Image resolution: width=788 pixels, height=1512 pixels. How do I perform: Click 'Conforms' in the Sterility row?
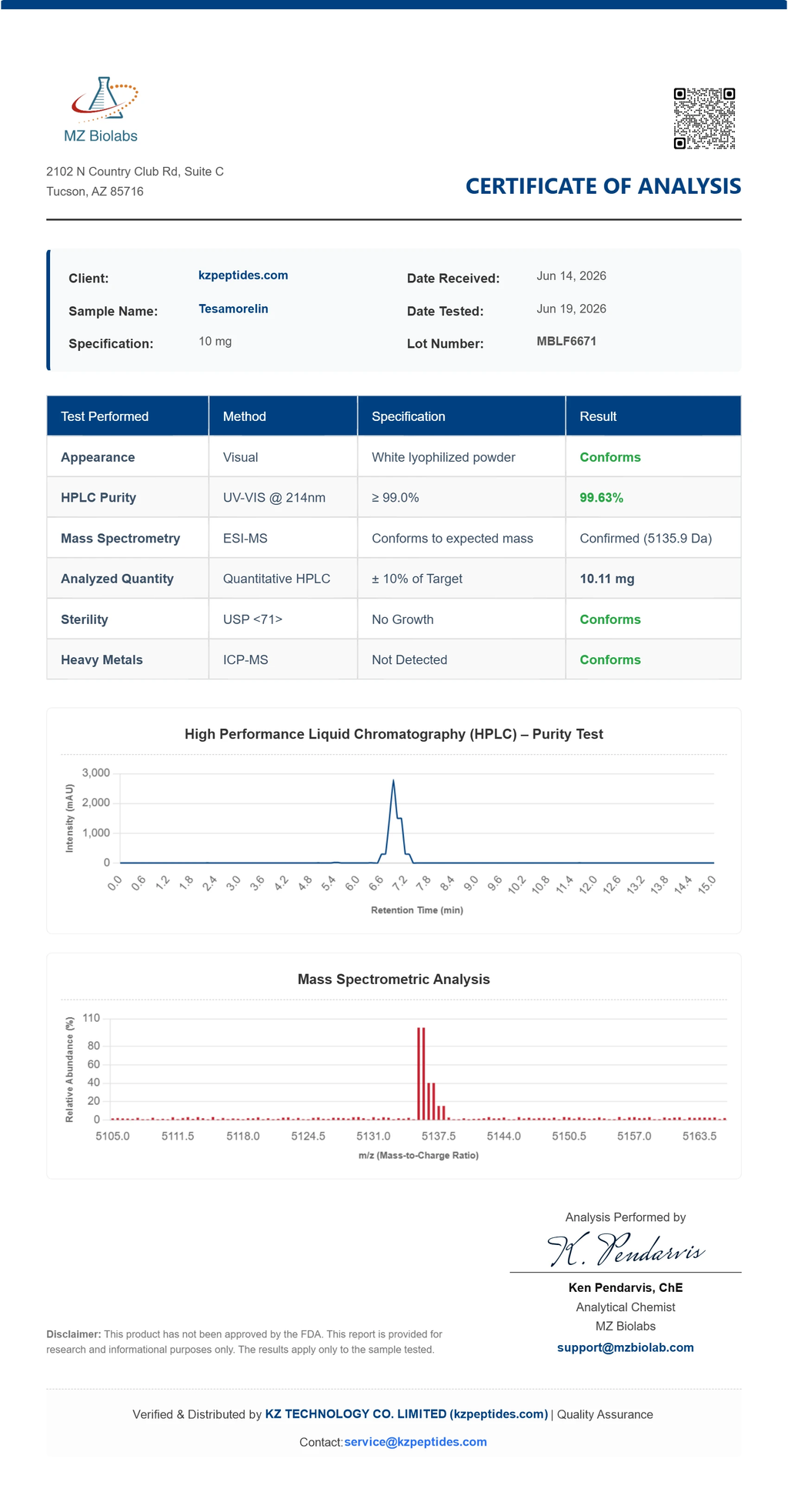(610, 619)
